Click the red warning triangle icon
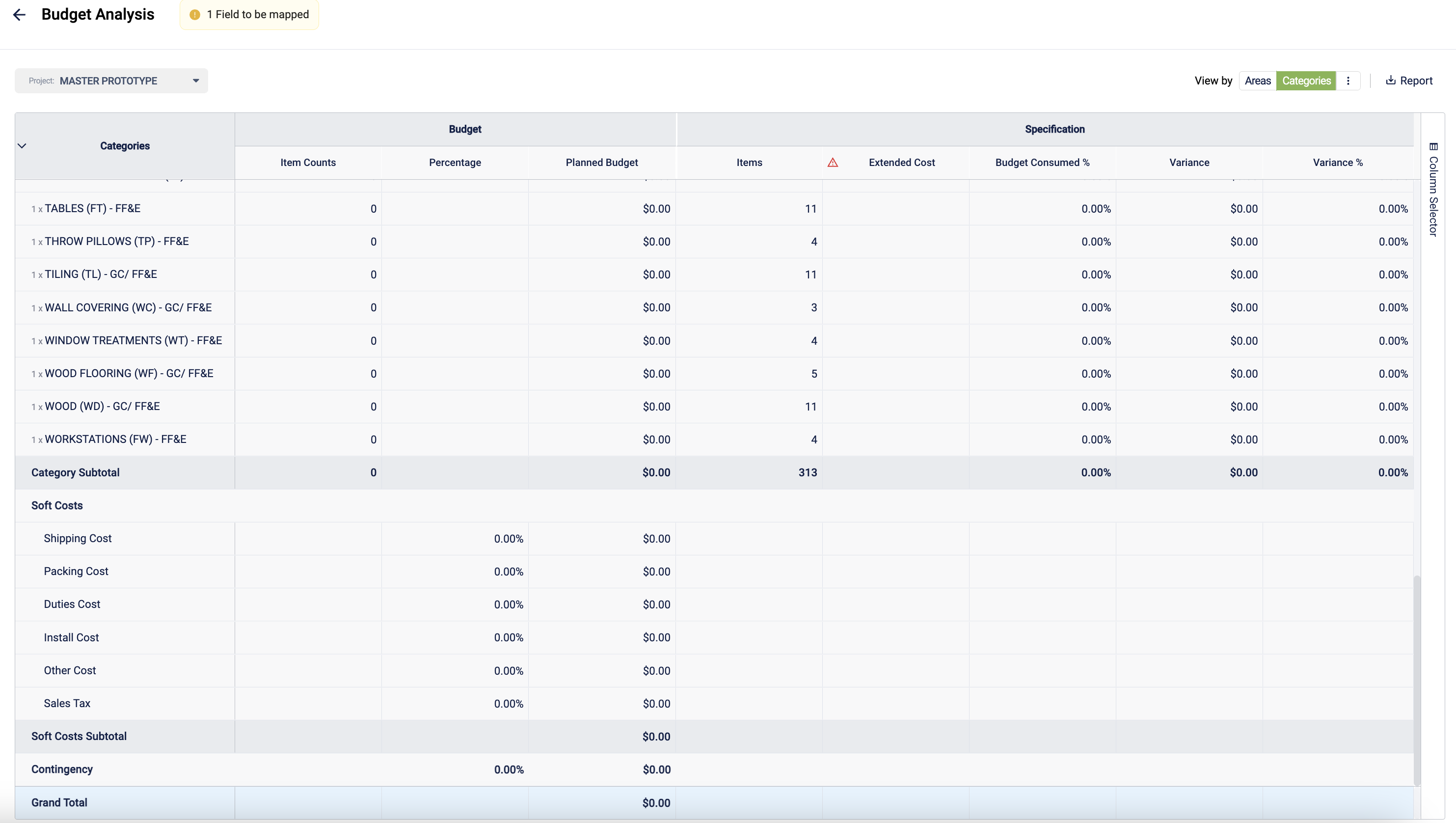Screen dimensions: 1456x823 (x=833, y=163)
